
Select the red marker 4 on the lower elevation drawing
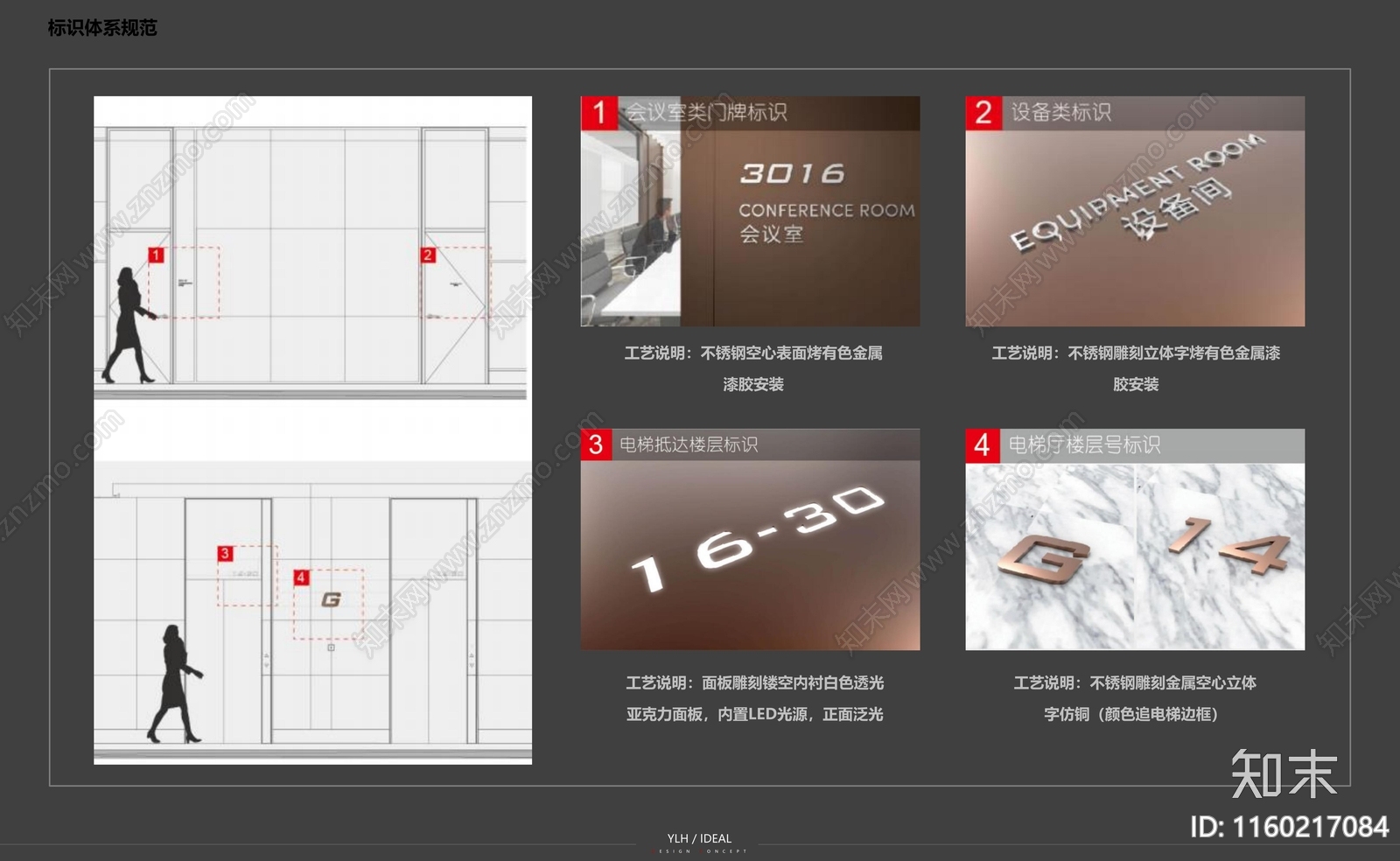tap(301, 577)
